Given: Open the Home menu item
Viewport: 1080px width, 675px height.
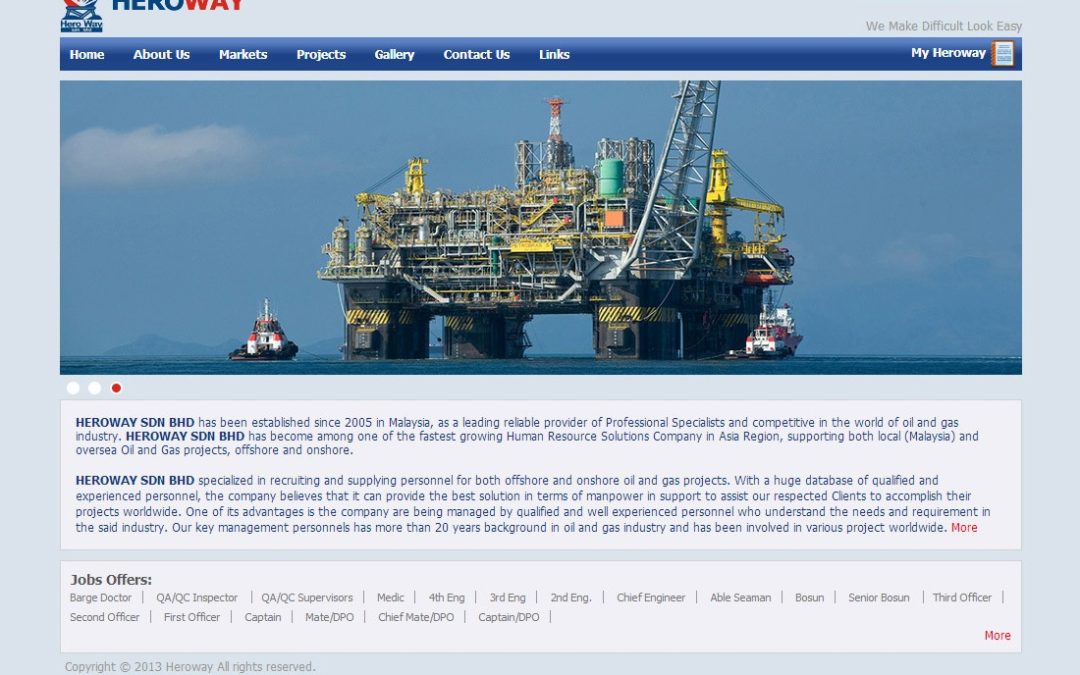Looking at the screenshot, I should (87, 54).
